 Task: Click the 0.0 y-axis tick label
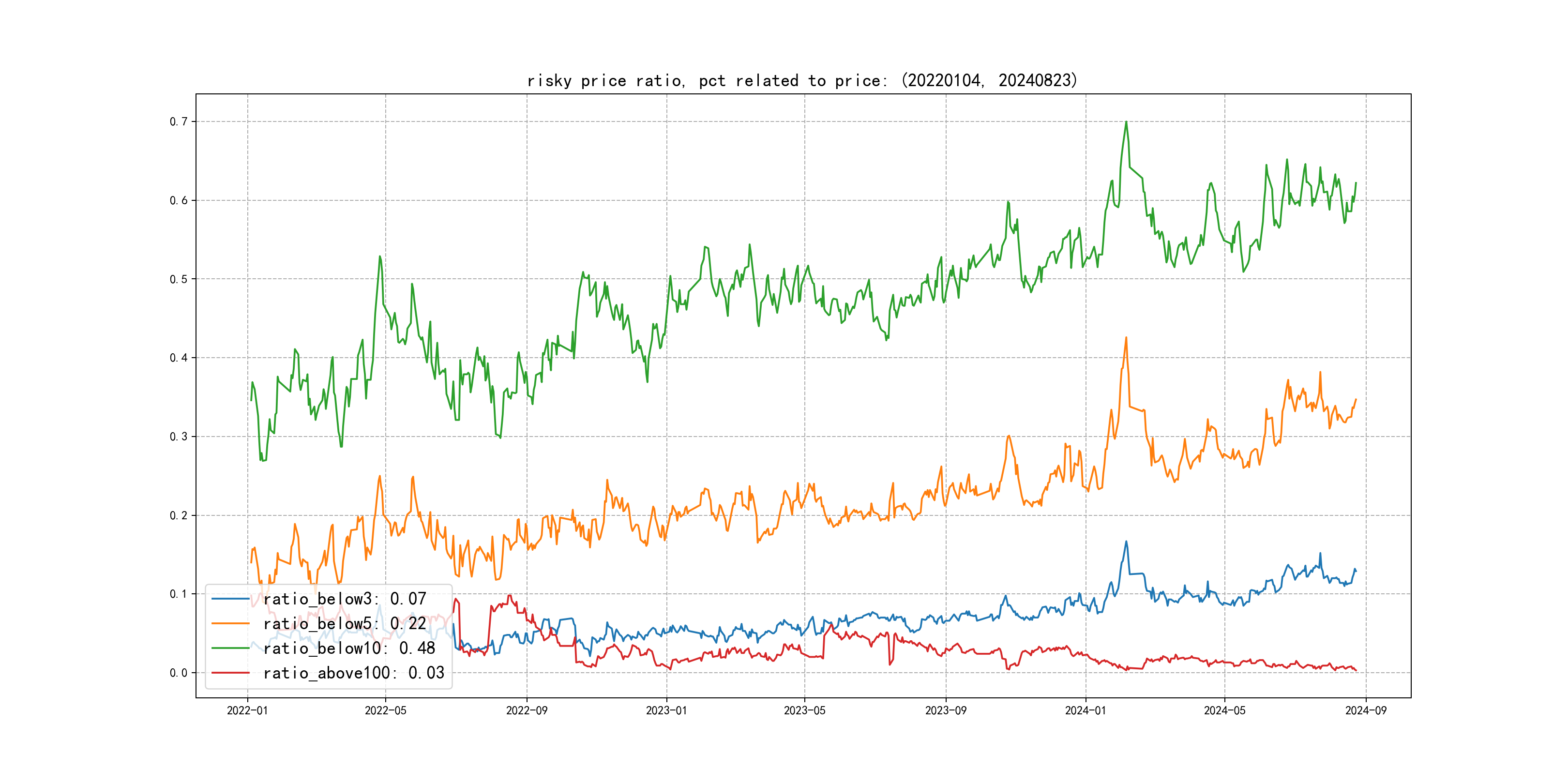tap(179, 673)
